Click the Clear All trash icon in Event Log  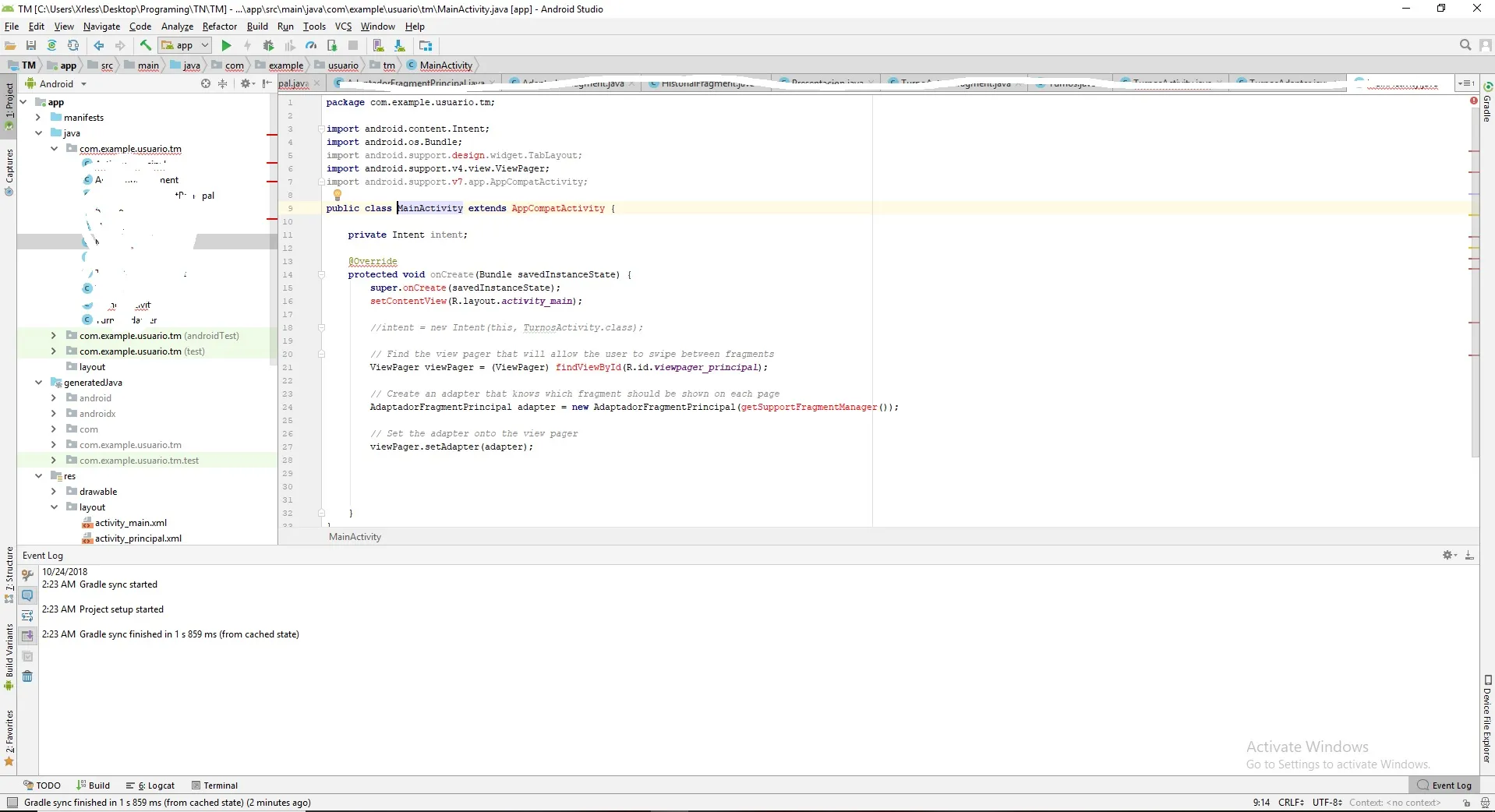[x=27, y=676]
